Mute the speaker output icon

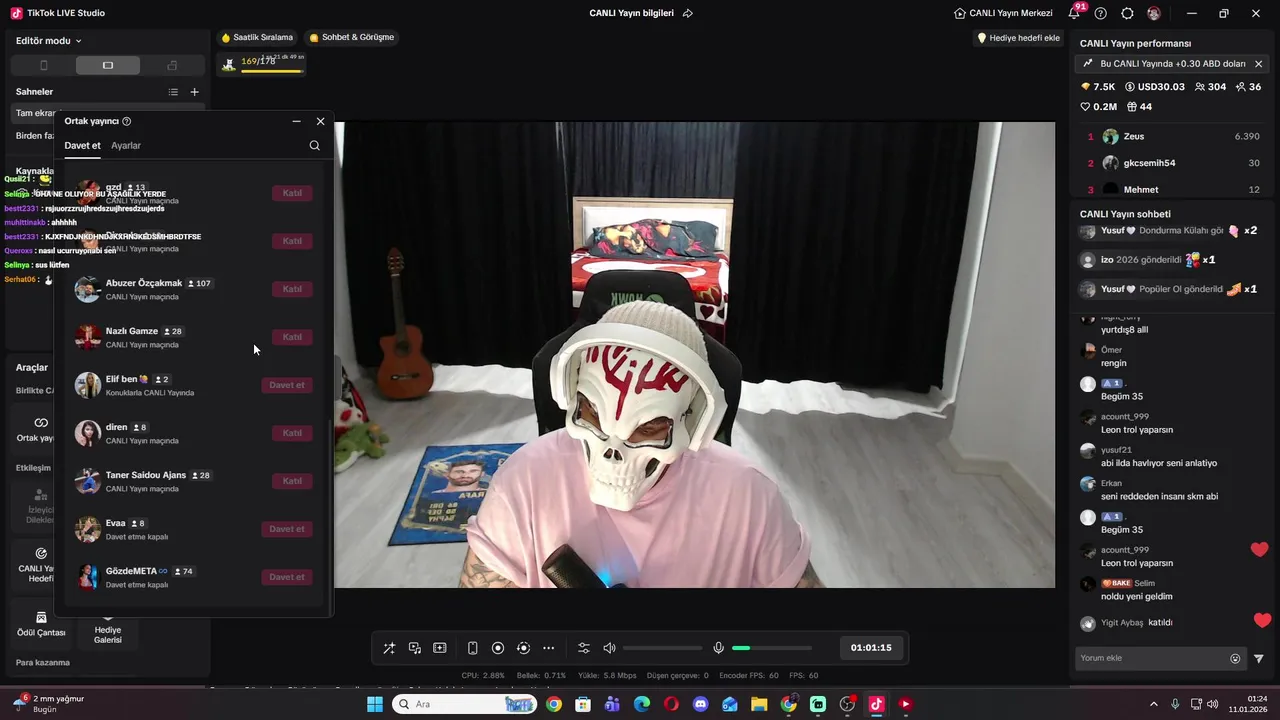coord(610,648)
